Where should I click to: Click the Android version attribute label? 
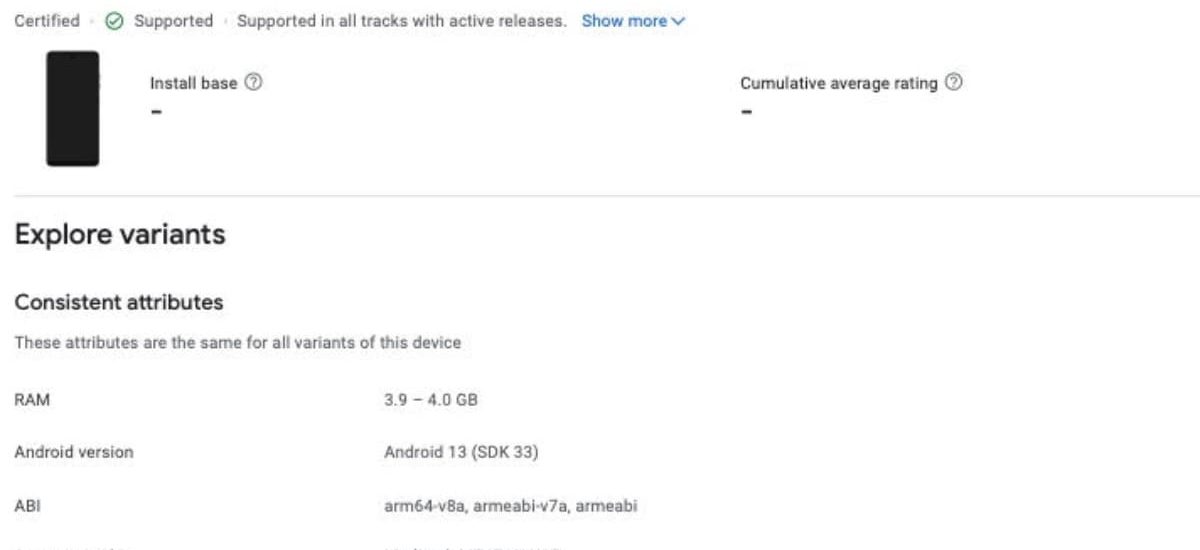[74, 453]
